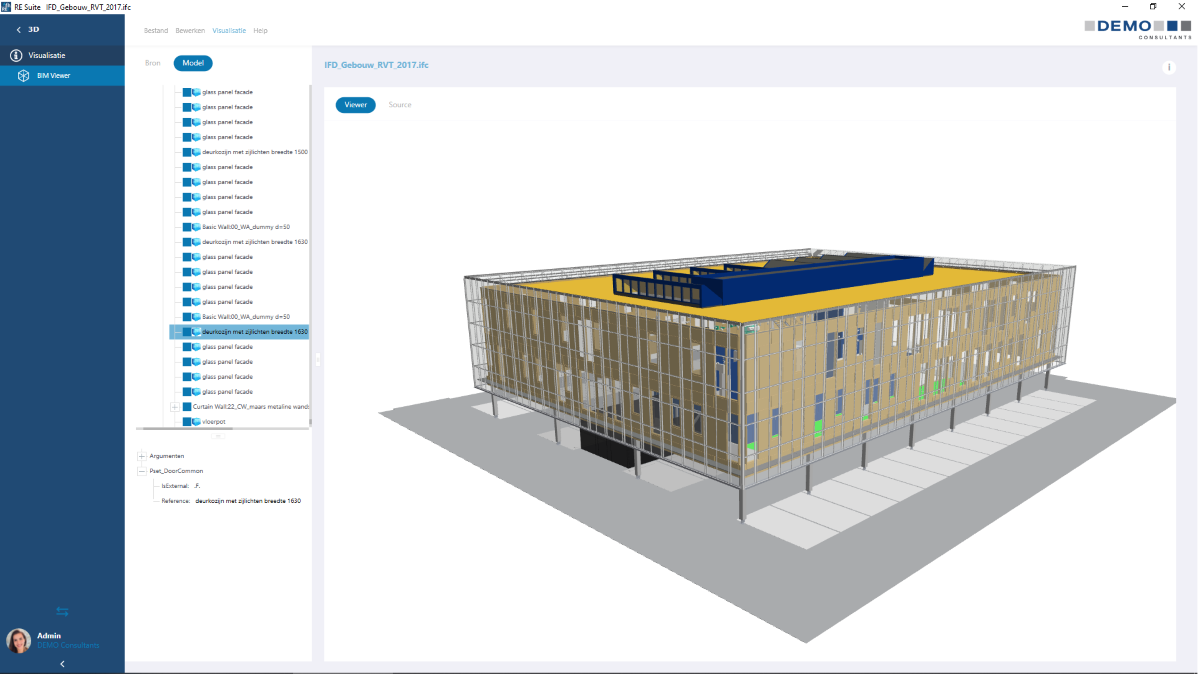Toggle checkbox of the Curtain Wall:22_CW item
The width and height of the screenshot is (1200, 674).
(187, 407)
